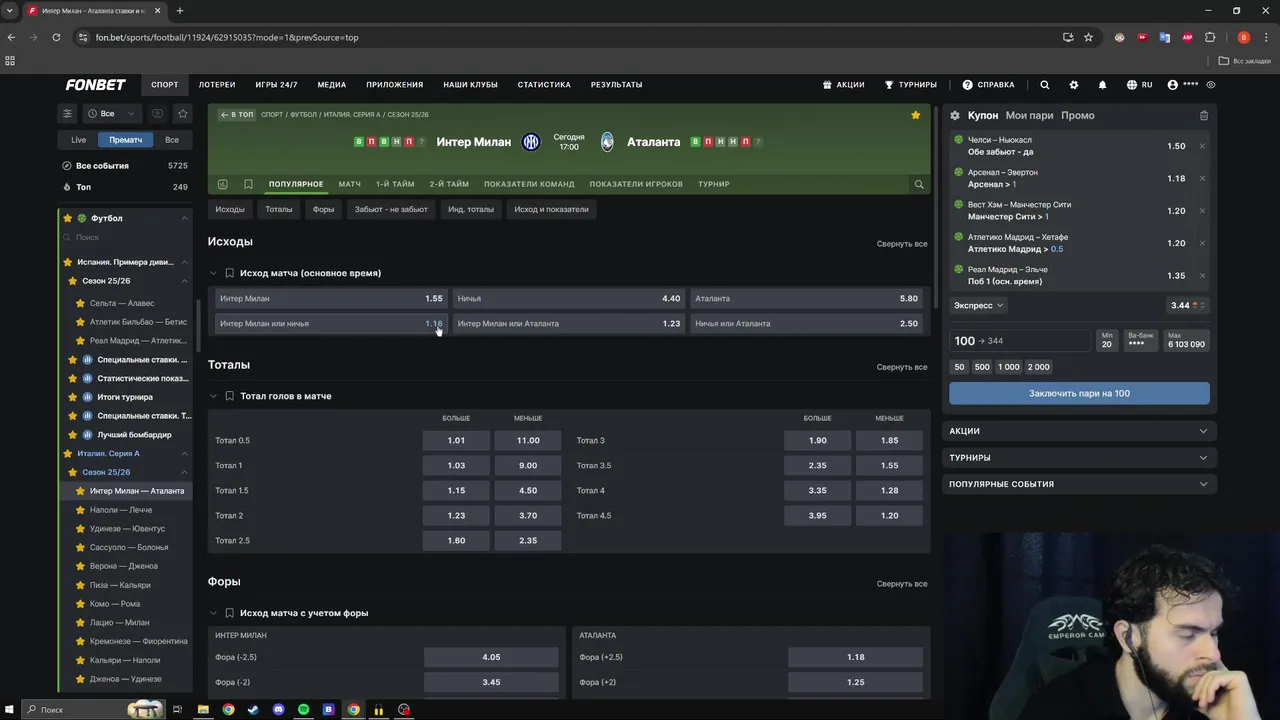Toggle favorite star for Наполи — Лечче
1280x720 pixels.
pyautogui.click(x=80, y=510)
